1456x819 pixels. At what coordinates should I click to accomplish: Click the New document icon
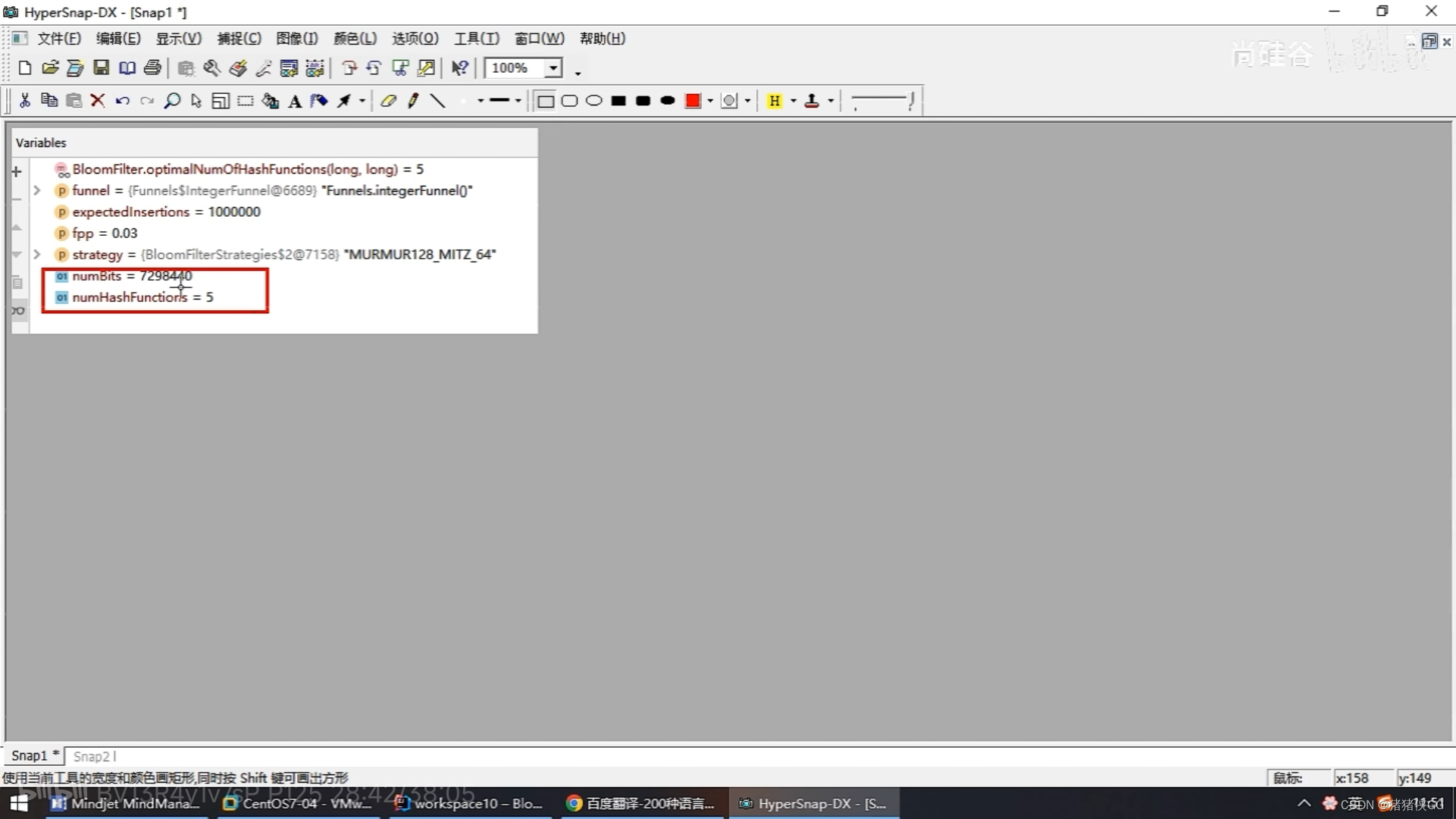(24, 68)
